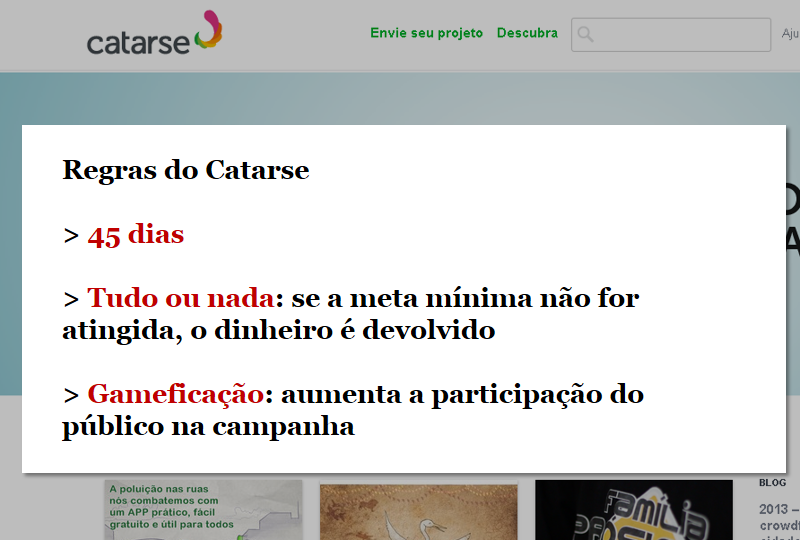This screenshot has width=800, height=540.
Task: Open the black Família project thumbnail
Action: click(634, 509)
